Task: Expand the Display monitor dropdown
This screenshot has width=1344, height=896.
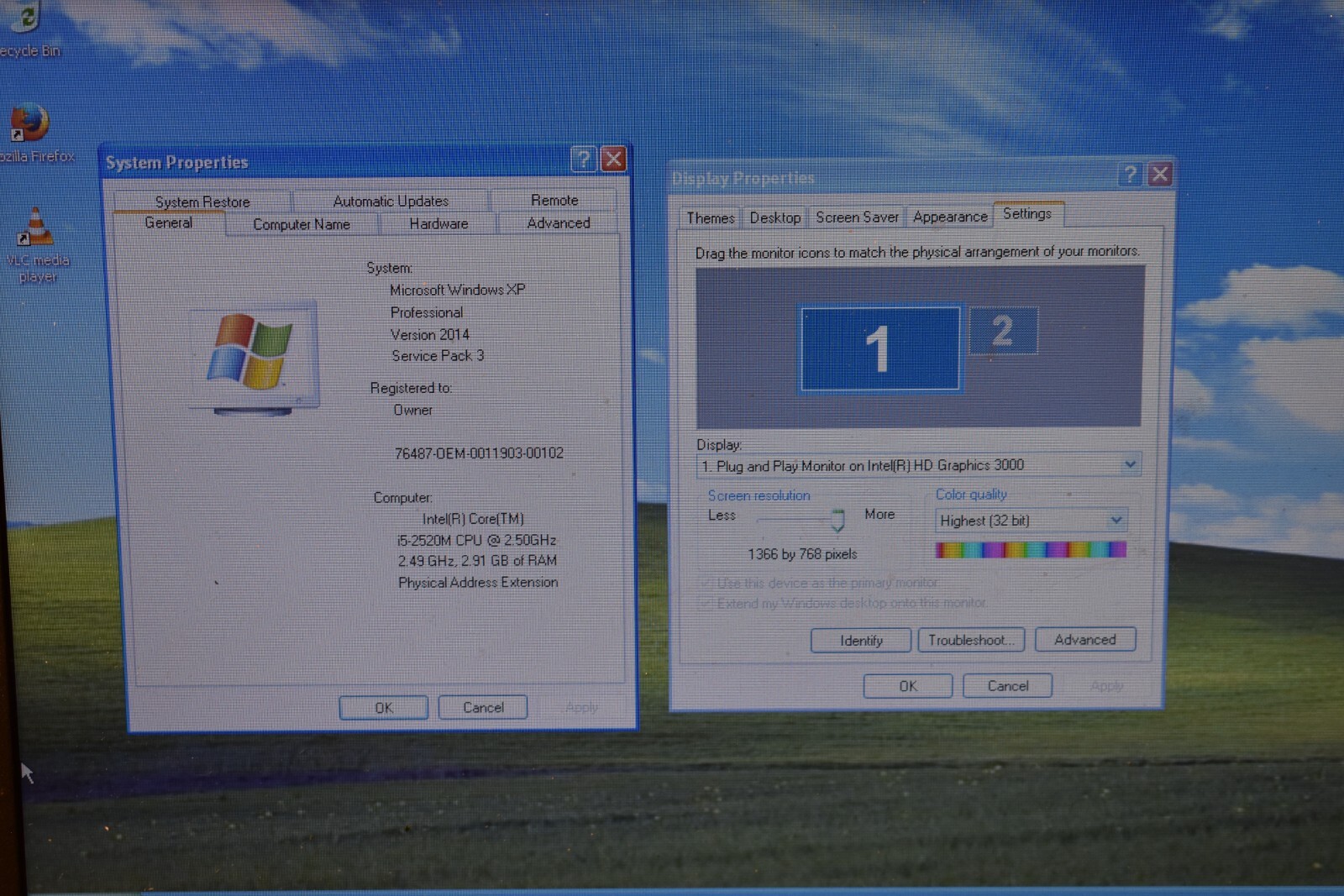Action: (x=1131, y=464)
